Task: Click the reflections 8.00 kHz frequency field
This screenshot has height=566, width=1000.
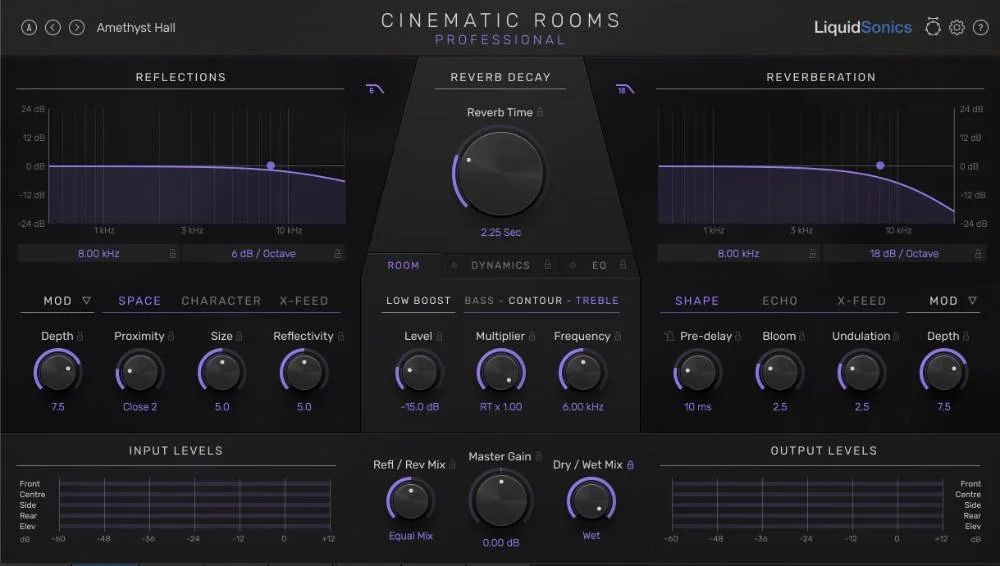Action: (99, 253)
